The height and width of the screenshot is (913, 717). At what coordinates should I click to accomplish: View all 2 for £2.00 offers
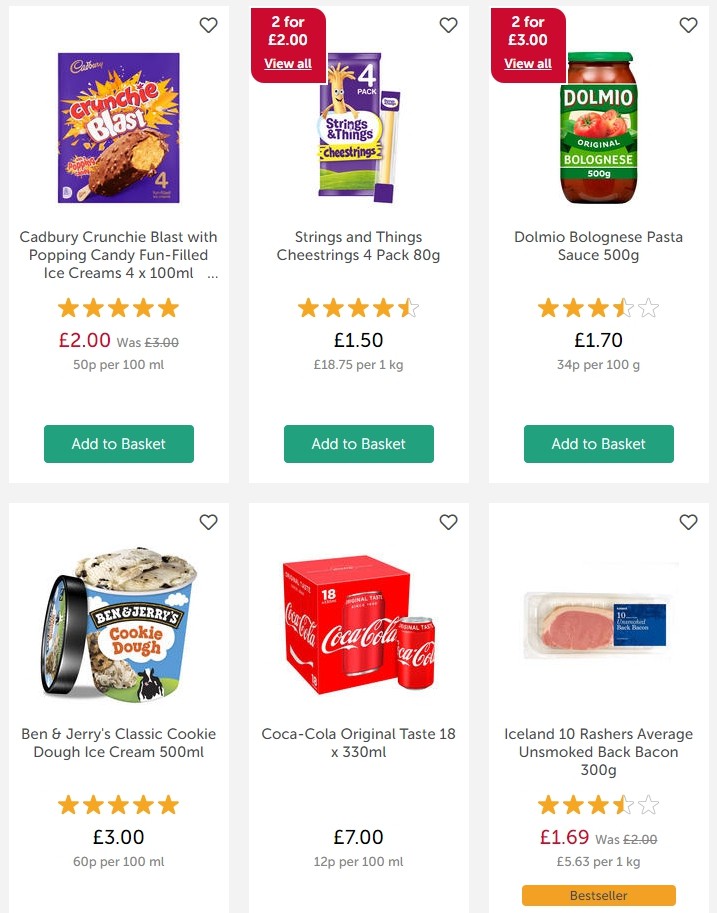coord(288,64)
